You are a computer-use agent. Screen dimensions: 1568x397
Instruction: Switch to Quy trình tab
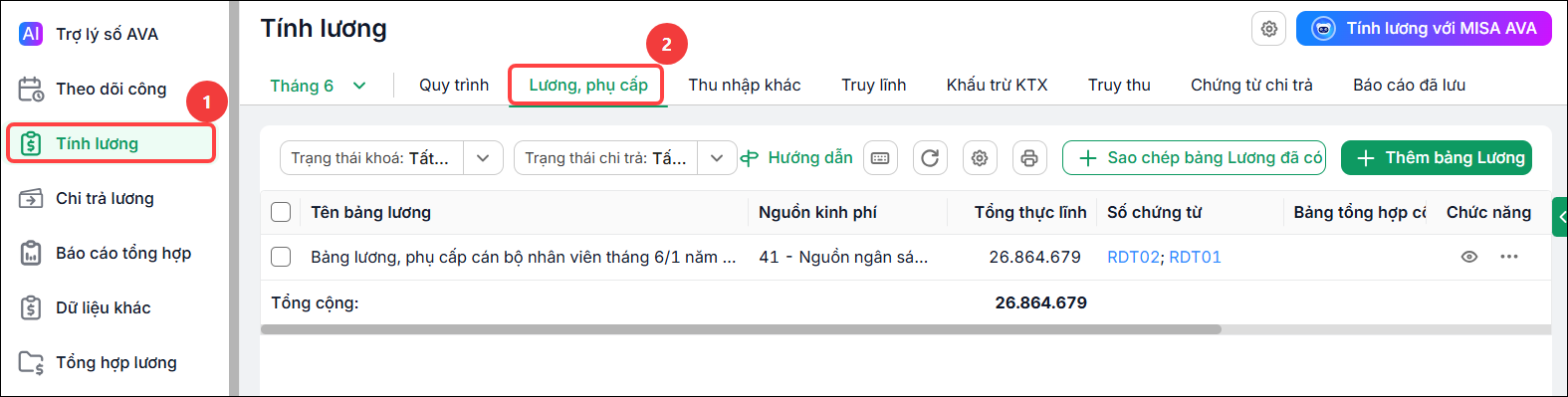pos(454,85)
